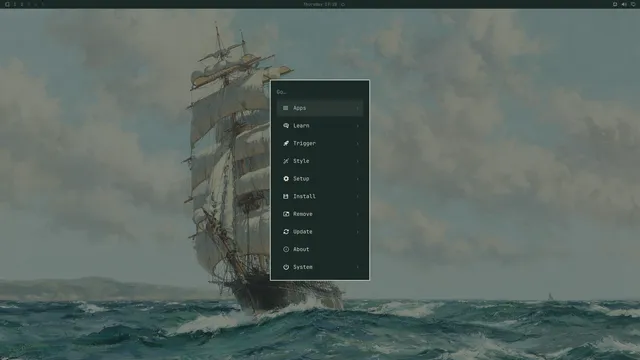Expand the Update submenu chevron

pyautogui.click(x=358, y=231)
